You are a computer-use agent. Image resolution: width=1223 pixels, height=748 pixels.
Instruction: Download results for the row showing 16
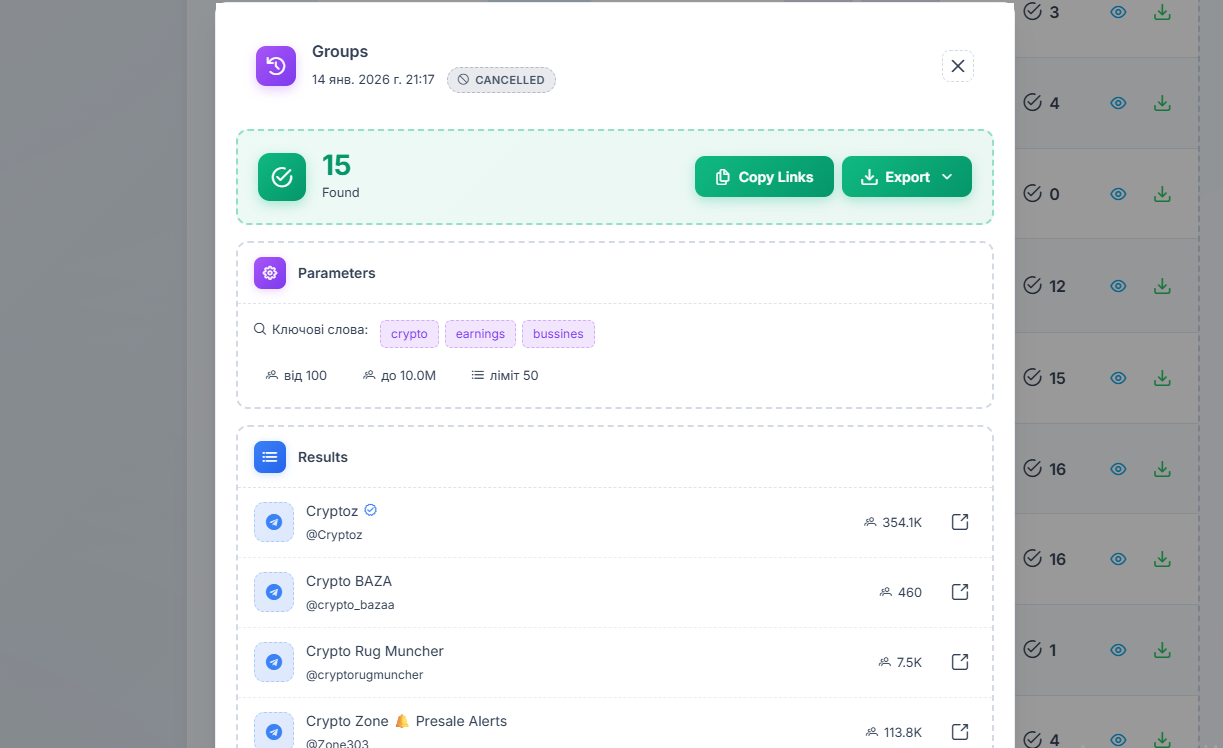(x=1161, y=468)
